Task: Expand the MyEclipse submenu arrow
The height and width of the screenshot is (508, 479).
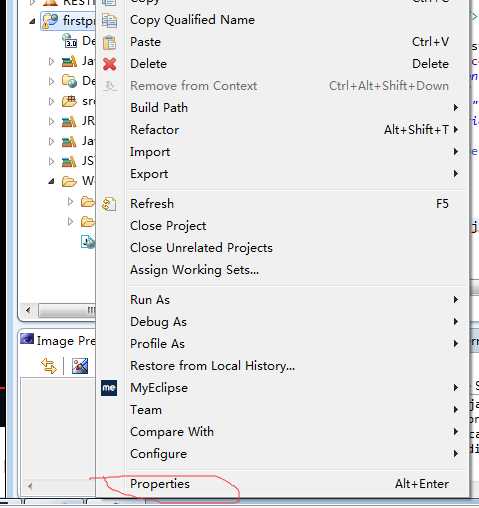Action: (x=456, y=388)
